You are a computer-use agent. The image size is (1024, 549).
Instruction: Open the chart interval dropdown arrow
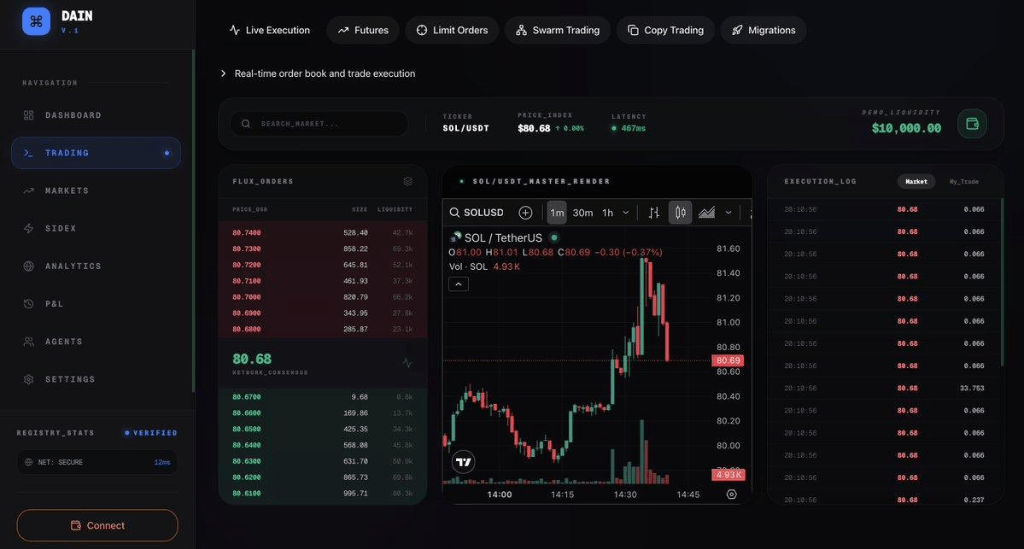click(626, 213)
